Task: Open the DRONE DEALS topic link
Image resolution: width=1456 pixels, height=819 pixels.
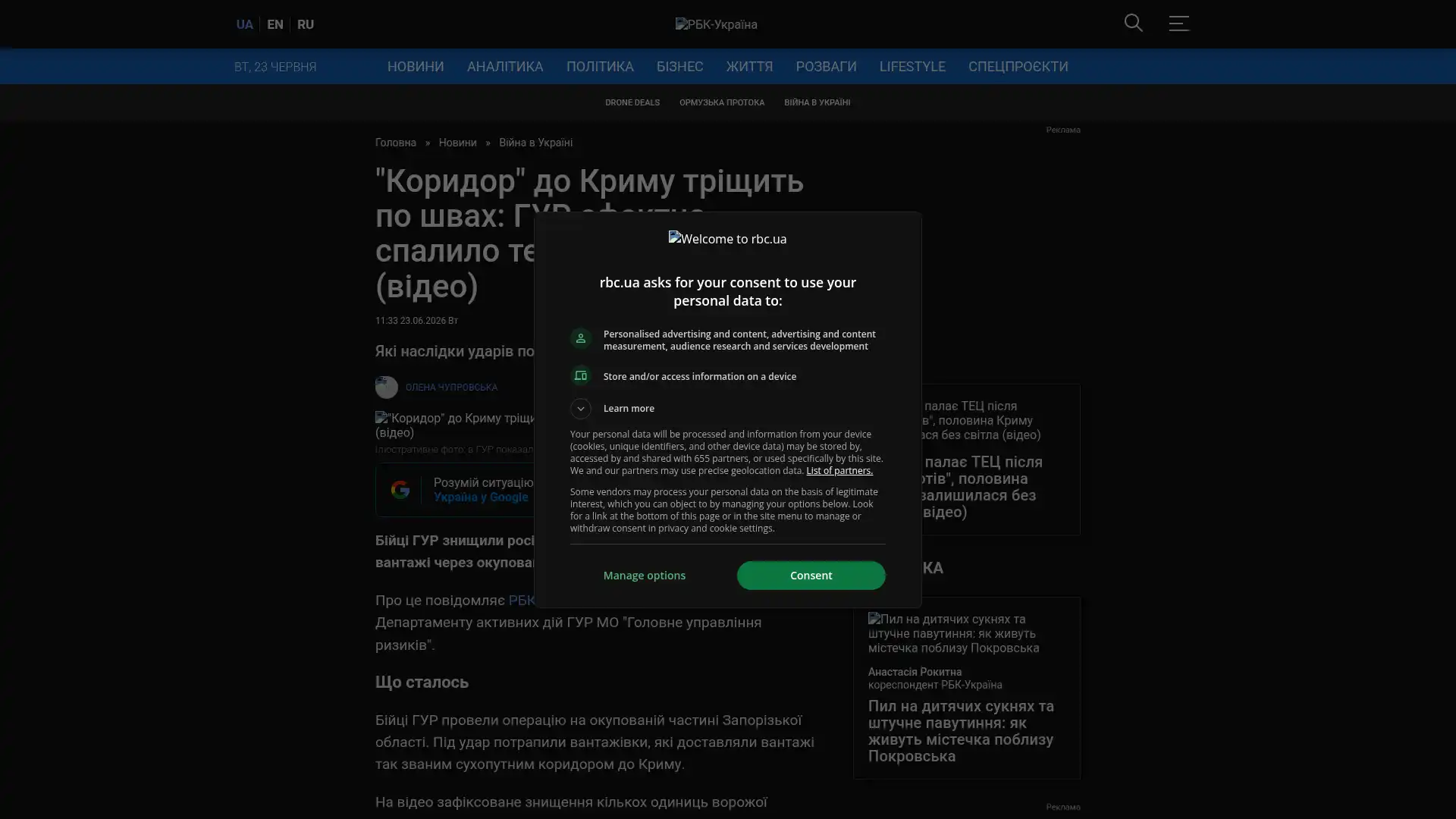Action: coord(632,102)
